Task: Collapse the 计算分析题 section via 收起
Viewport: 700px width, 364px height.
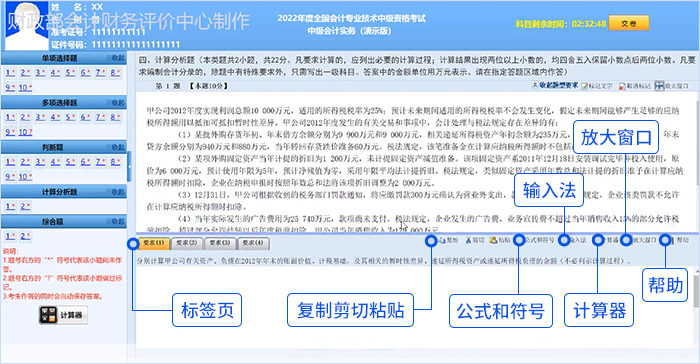Action: [x=115, y=192]
